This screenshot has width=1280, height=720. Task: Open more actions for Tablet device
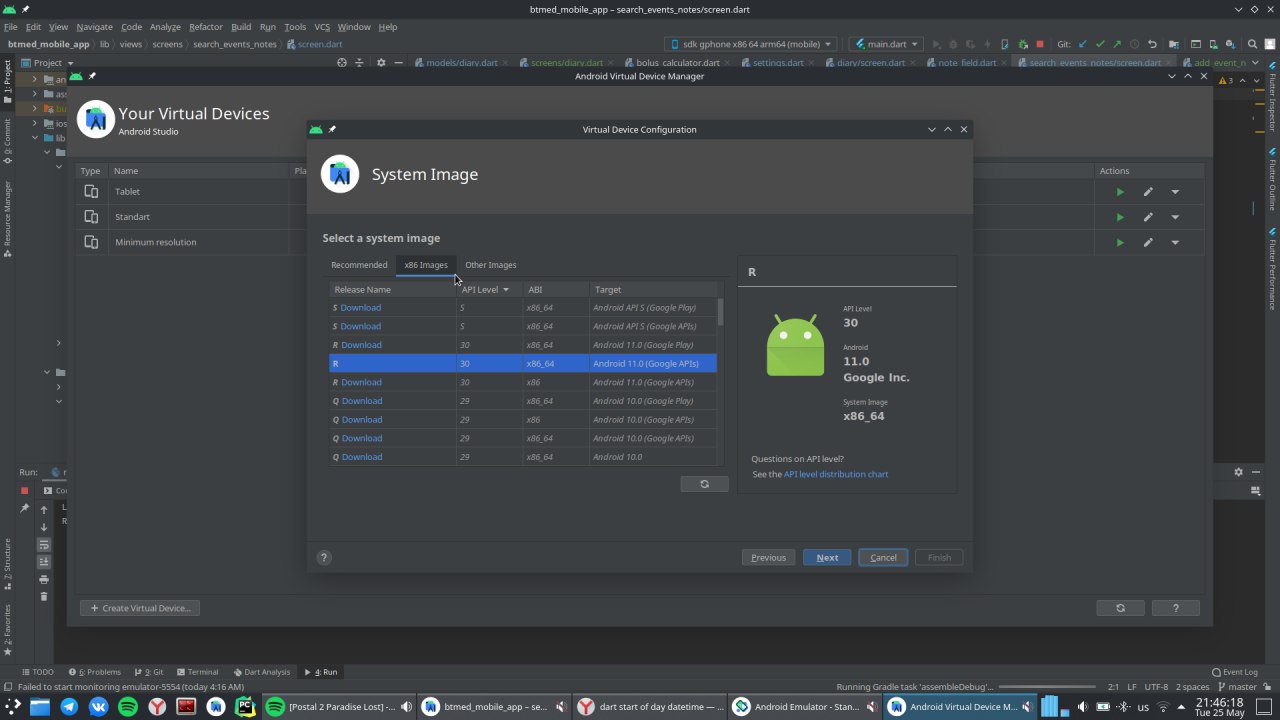(x=1175, y=192)
